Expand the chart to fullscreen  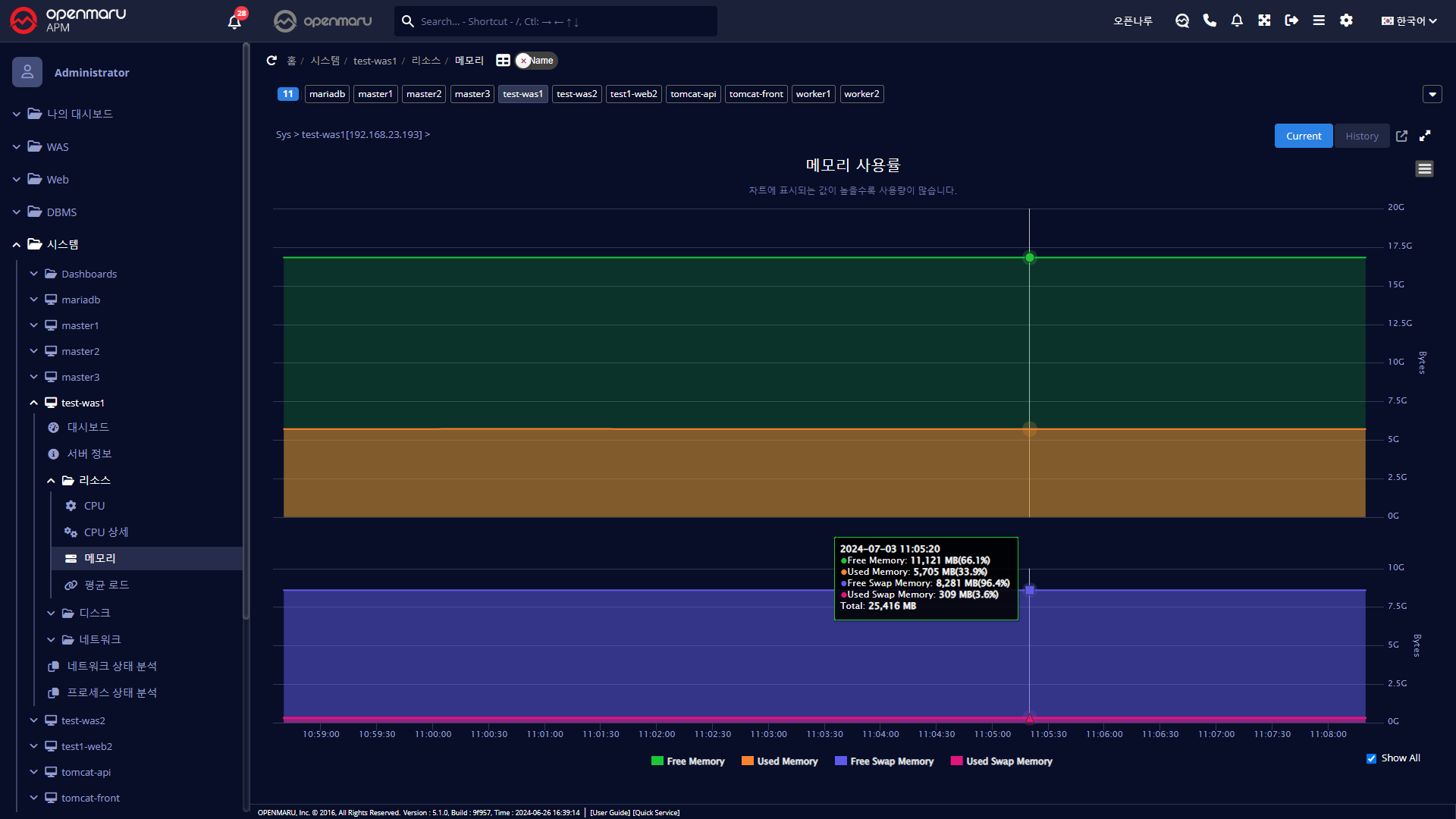(x=1425, y=136)
